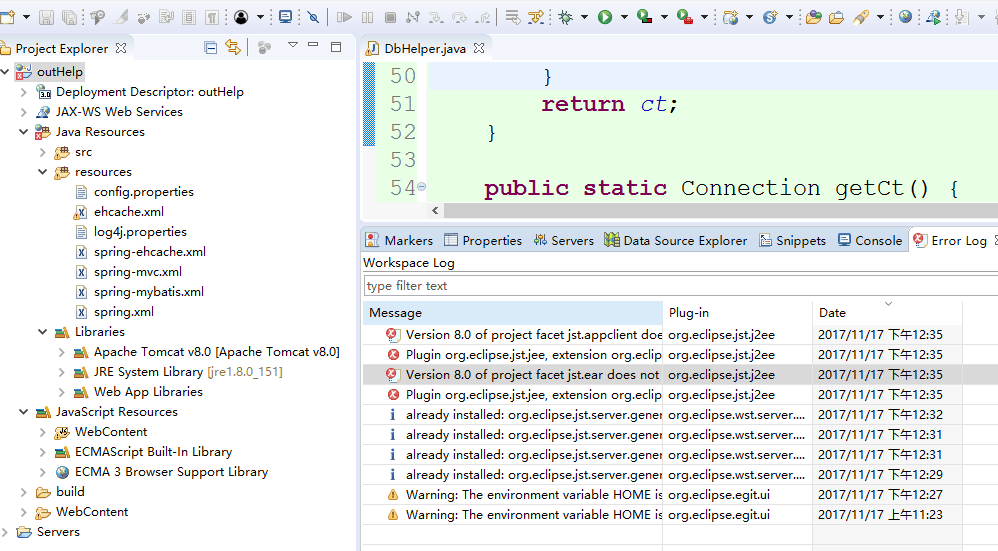Expand the Servers project node
The height and width of the screenshot is (551, 998).
[x=5, y=532]
